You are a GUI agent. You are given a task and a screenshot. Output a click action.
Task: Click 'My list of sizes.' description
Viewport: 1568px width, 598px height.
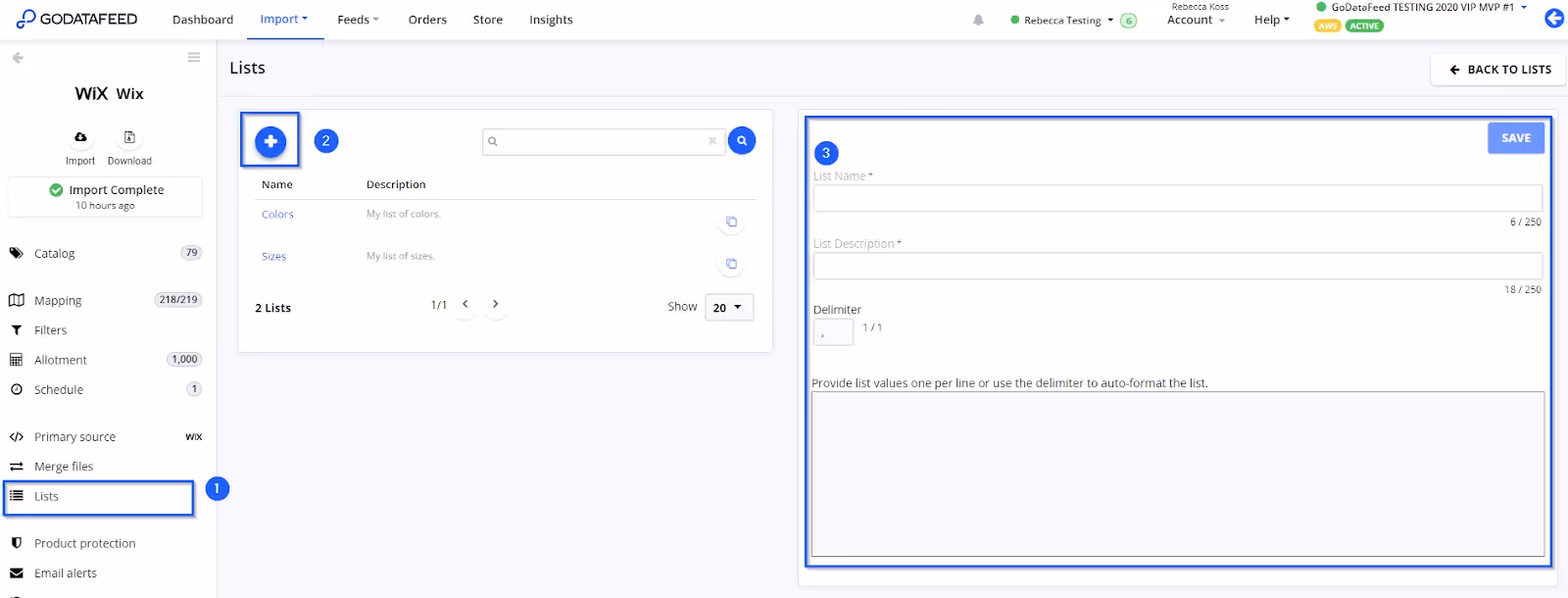[x=401, y=256]
